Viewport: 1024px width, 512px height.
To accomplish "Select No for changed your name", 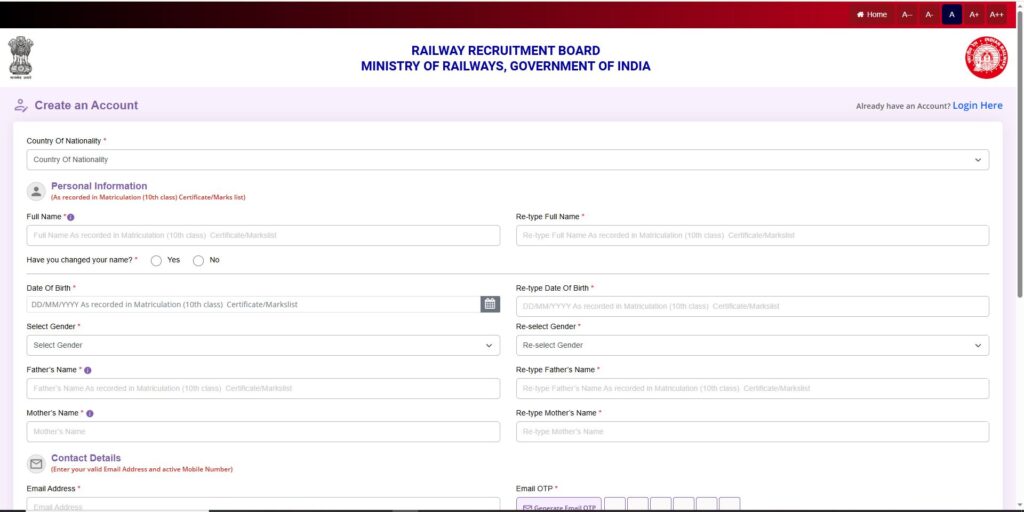I will point(198,261).
